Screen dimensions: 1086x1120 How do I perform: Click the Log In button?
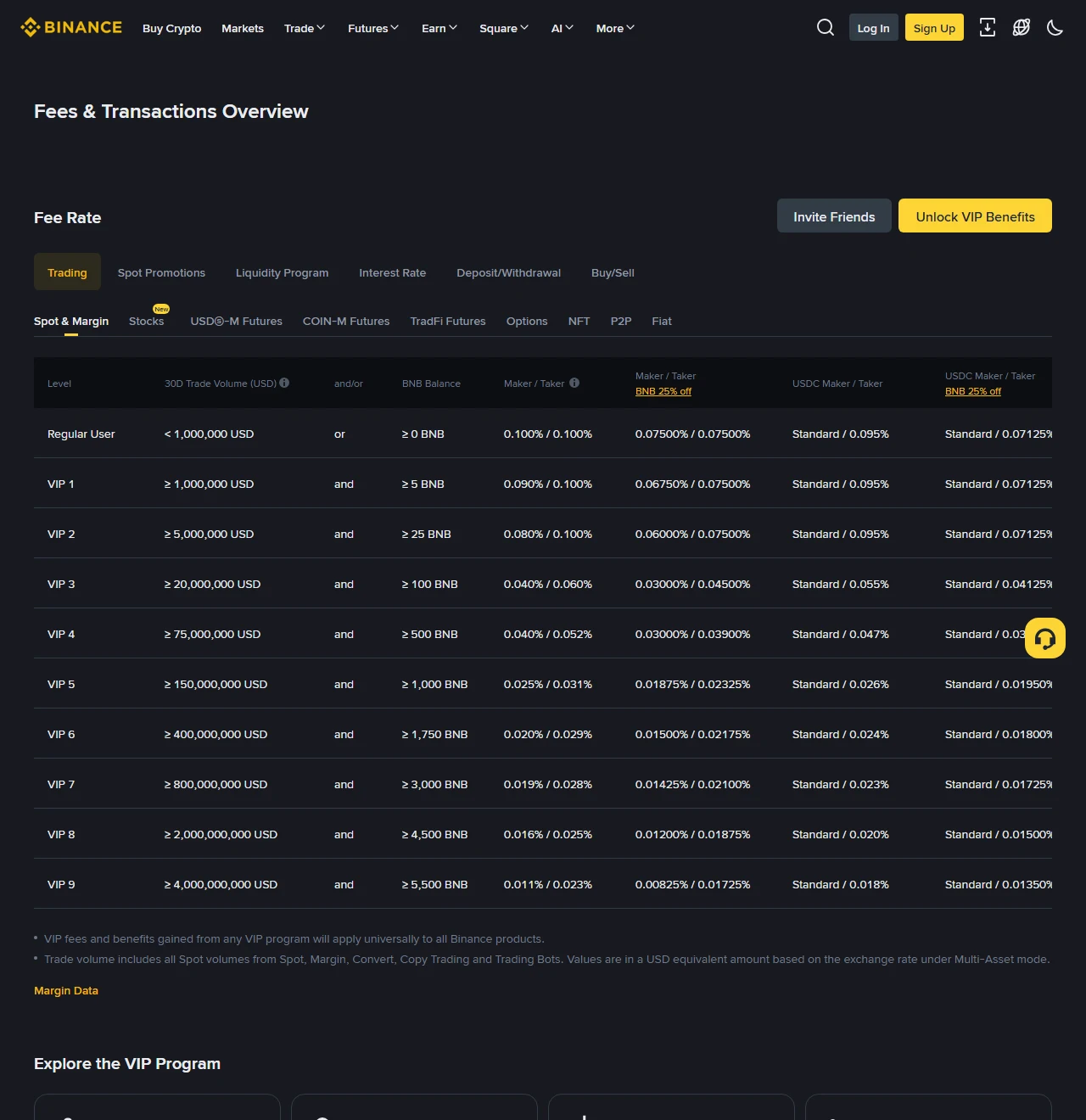click(x=874, y=27)
